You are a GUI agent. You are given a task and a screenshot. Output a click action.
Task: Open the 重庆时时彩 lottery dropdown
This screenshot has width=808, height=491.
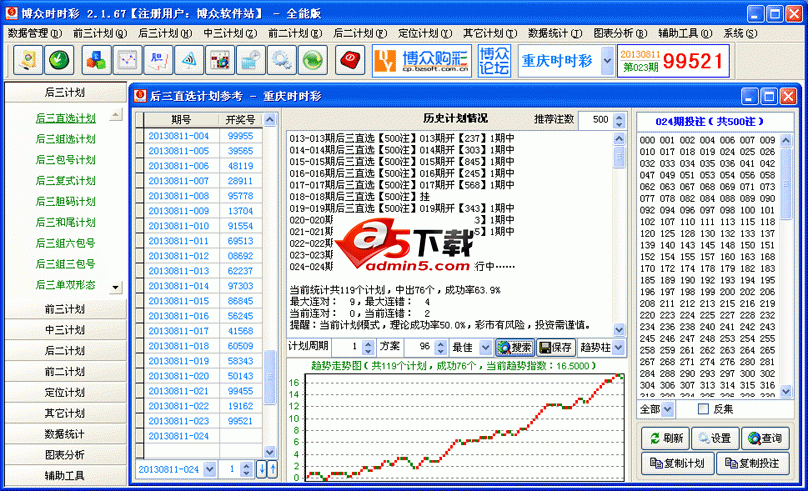pyautogui.click(x=607, y=61)
